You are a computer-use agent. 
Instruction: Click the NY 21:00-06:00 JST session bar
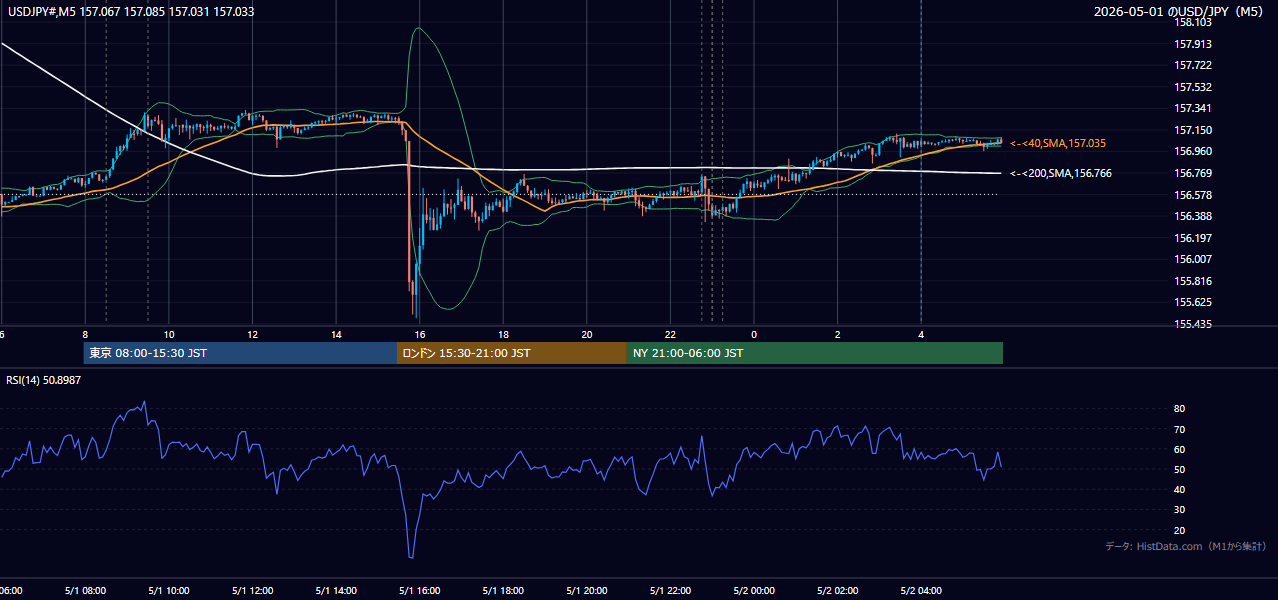click(815, 353)
